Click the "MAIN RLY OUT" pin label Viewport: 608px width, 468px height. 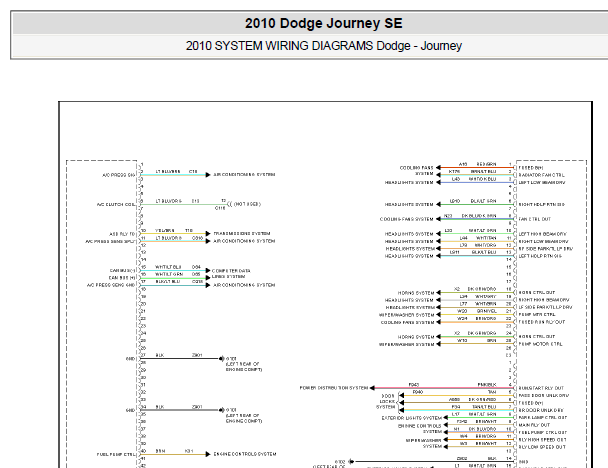pyautogui.click(x=534, y=425)
